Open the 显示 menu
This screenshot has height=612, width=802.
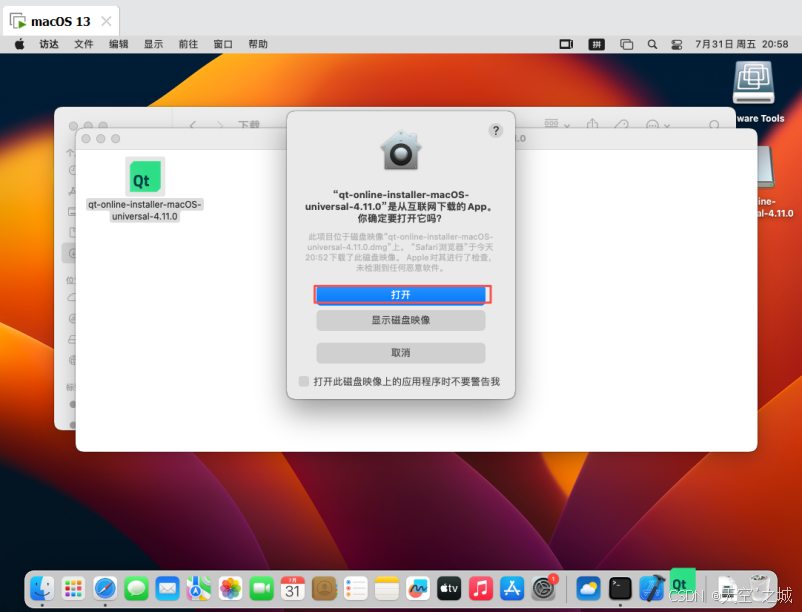[x=153, y=44]
